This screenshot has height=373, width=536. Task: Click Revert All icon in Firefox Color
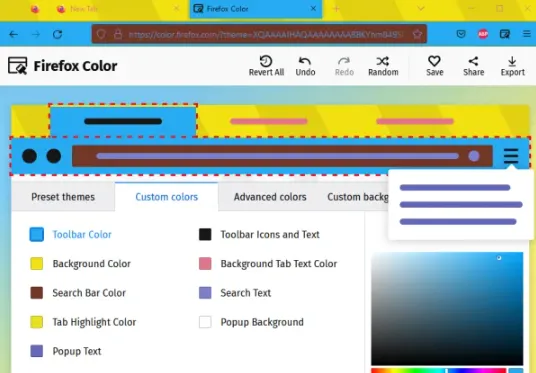(x=266, y=61)
